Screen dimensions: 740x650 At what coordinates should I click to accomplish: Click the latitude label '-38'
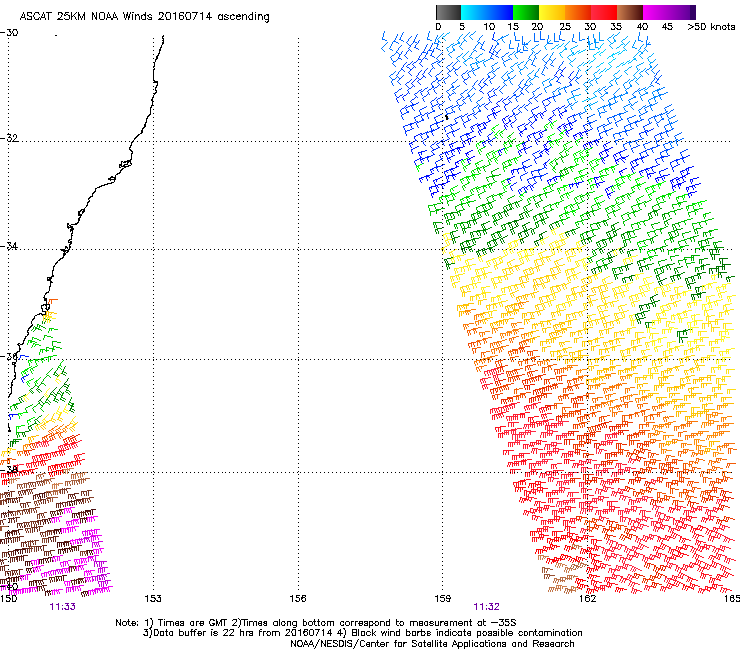pyautogui.click(x=9, y=469)
